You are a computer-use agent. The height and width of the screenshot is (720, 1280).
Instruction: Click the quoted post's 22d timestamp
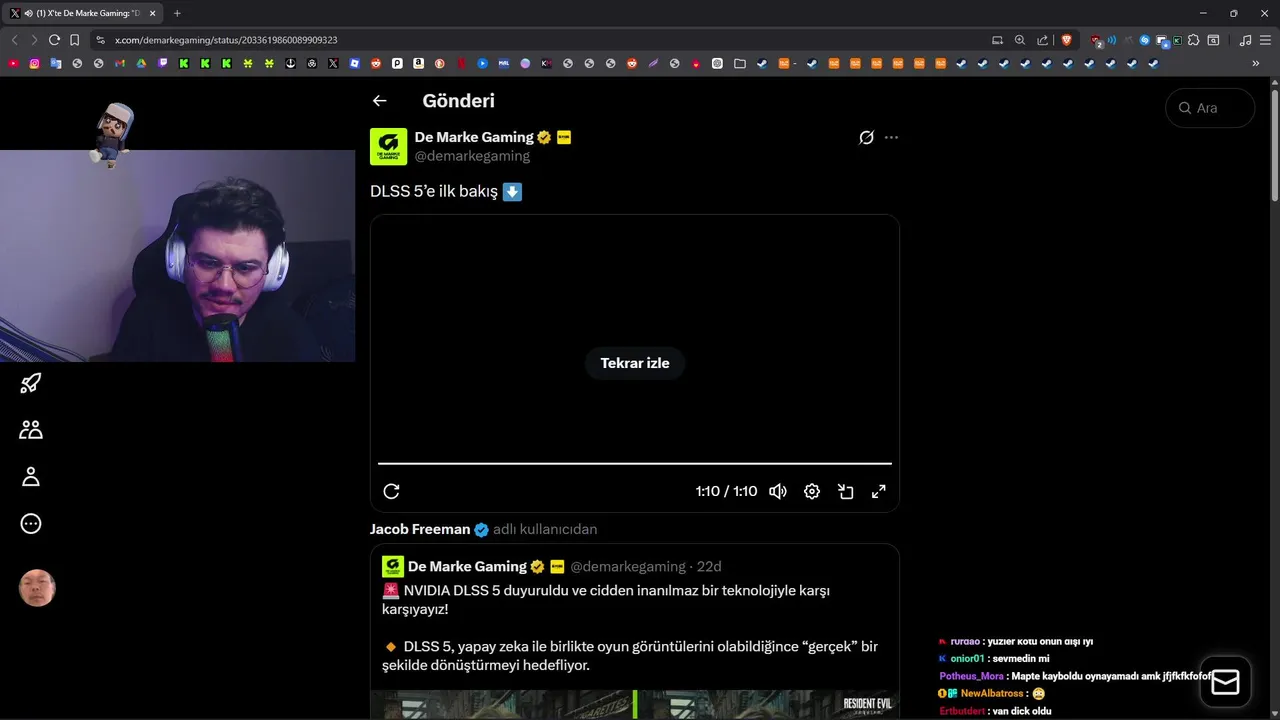pos(709,566)
